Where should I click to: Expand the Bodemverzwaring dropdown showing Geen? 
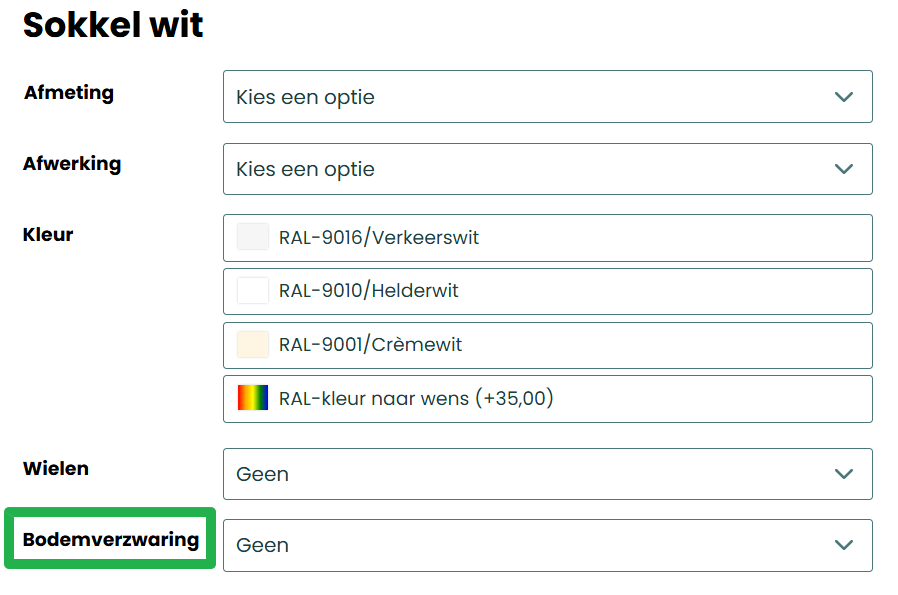click(547, 545)
